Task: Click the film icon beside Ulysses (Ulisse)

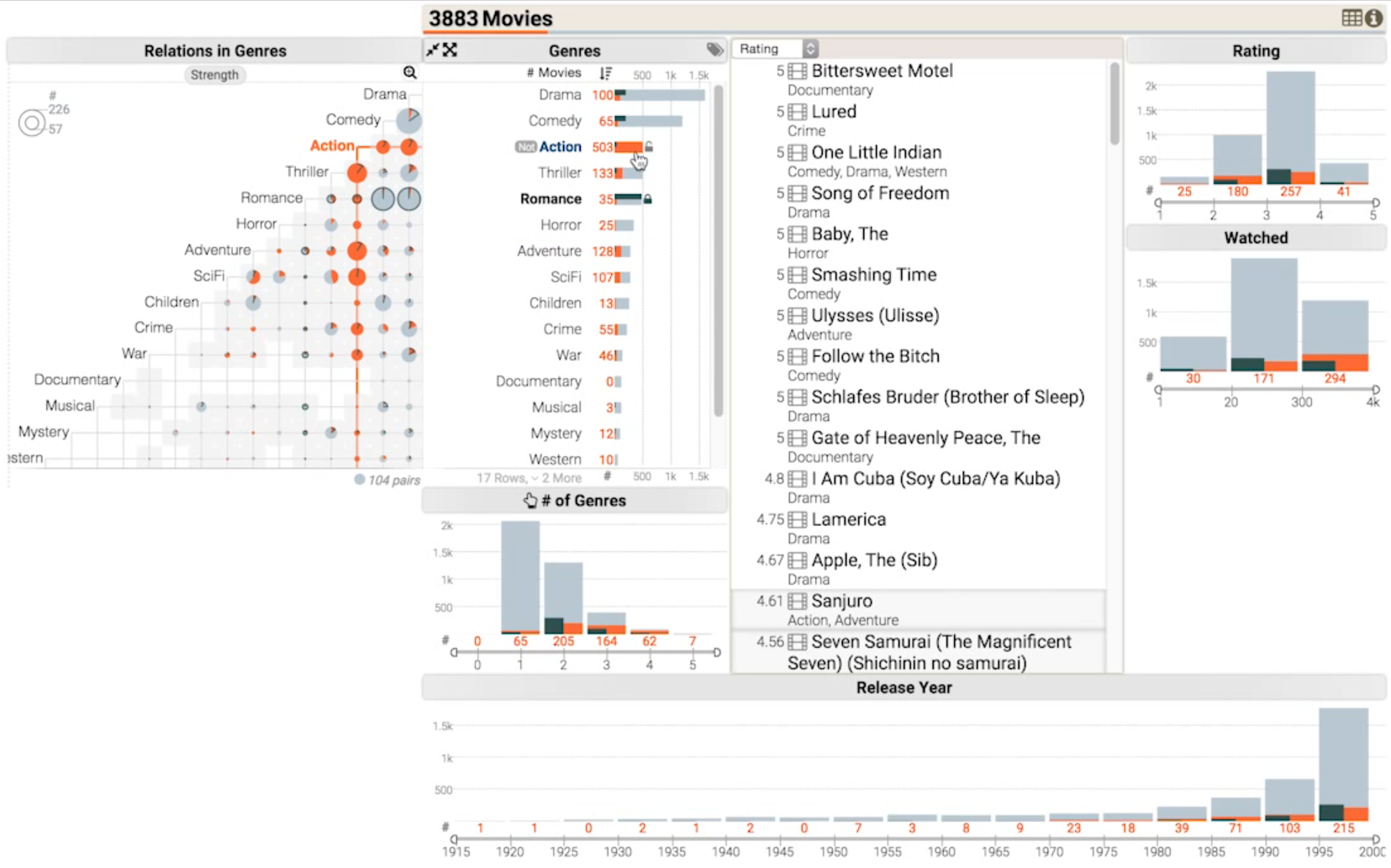Action: (x=798, y=315)
